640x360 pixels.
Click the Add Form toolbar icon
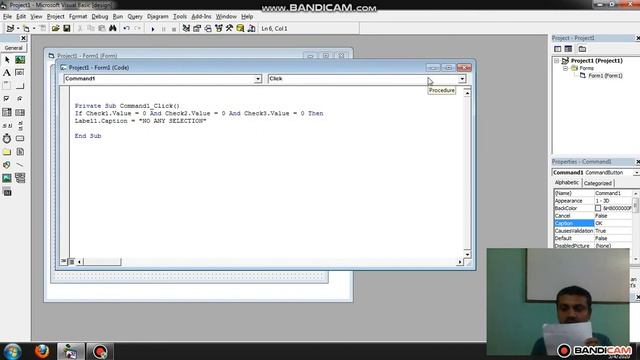click(x=26, y=28)
